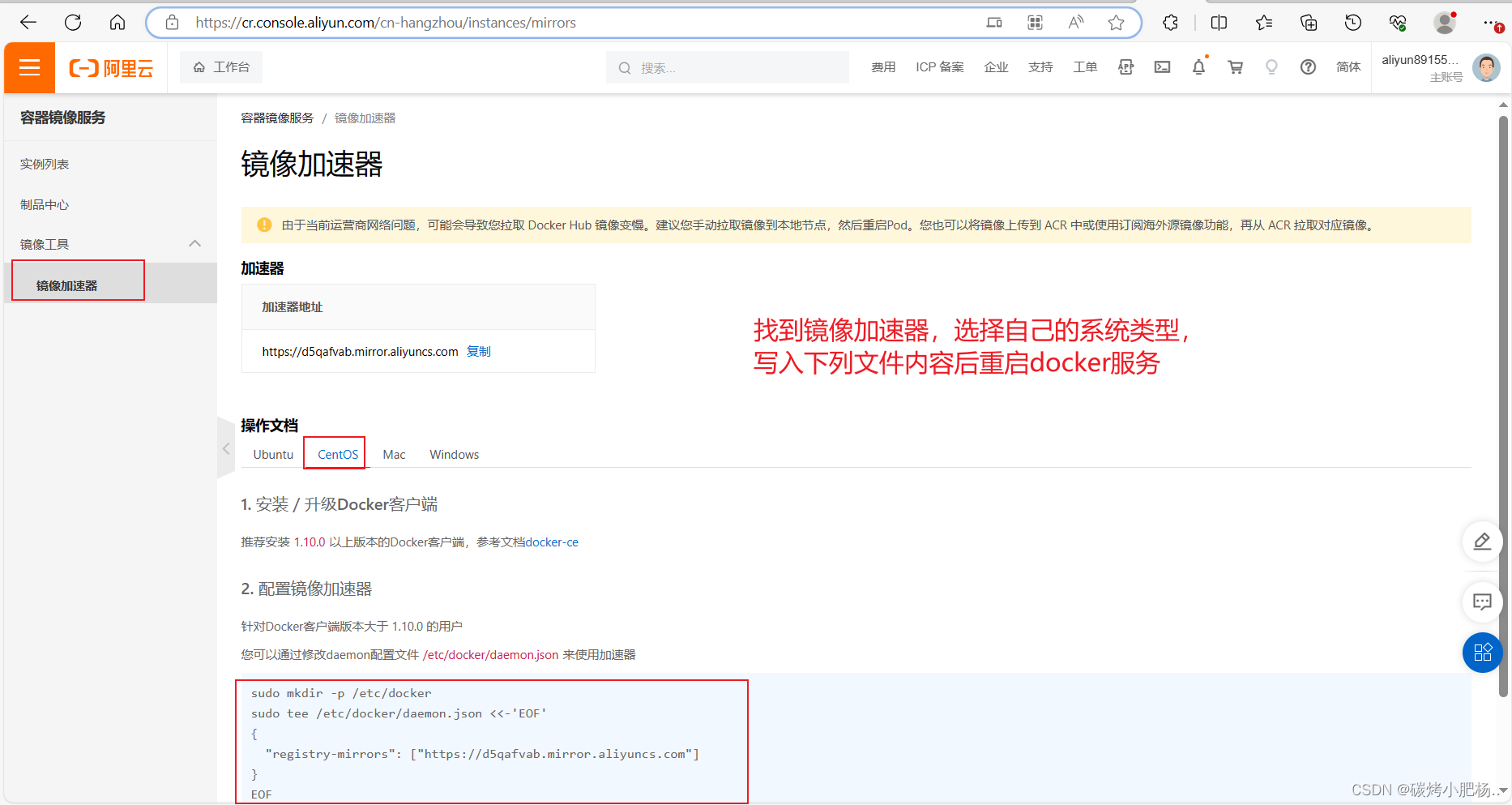The image size is (1512, 805).
Task: Open the notifications bell
Action: click(x=1198, y=67)
